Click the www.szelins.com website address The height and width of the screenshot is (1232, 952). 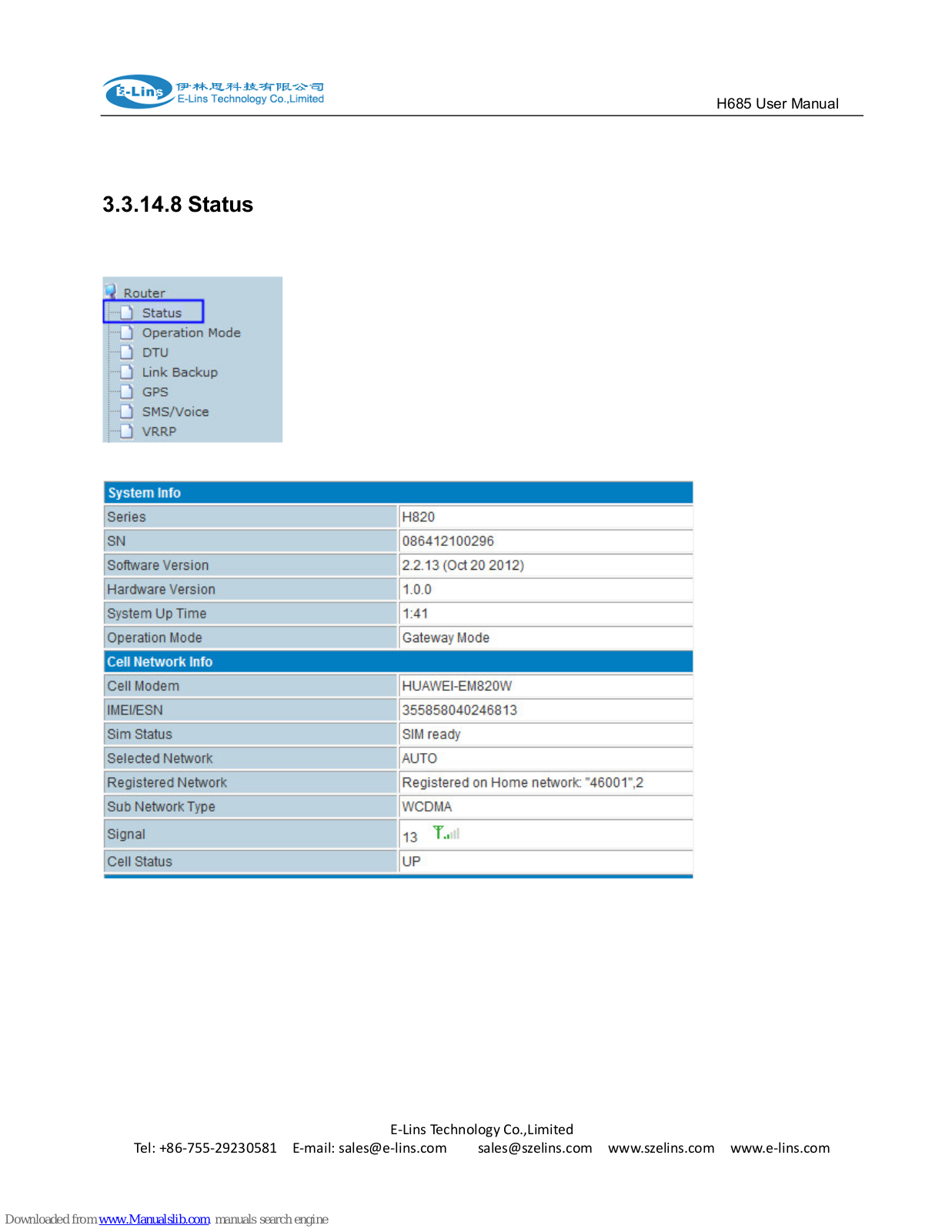point(661,1148)
